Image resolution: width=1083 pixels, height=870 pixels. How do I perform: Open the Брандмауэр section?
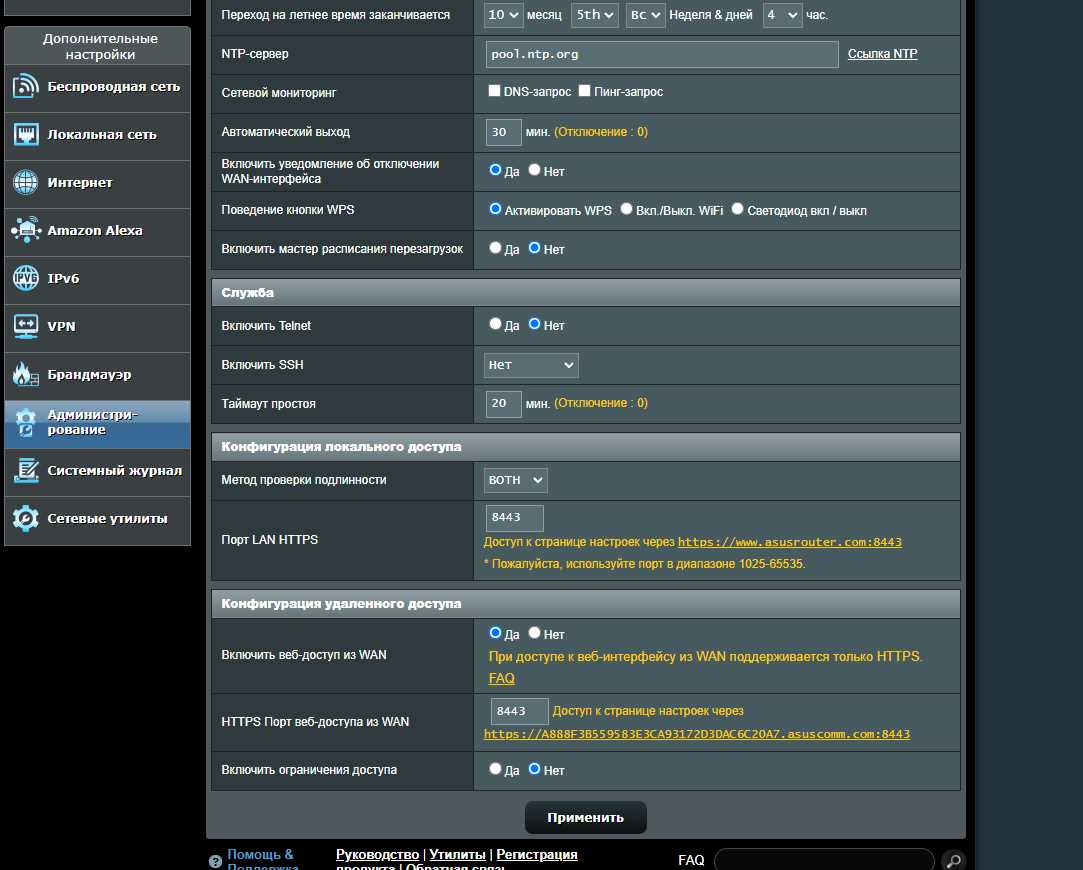pyautogui.click(x=97, y=376)
